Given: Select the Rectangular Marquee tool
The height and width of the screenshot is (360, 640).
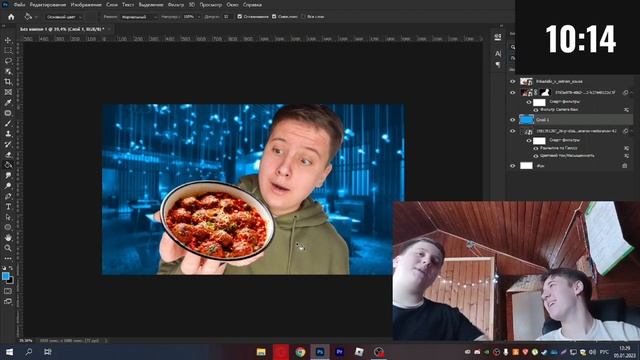Looking at the screenshot, I should (8, 51).
